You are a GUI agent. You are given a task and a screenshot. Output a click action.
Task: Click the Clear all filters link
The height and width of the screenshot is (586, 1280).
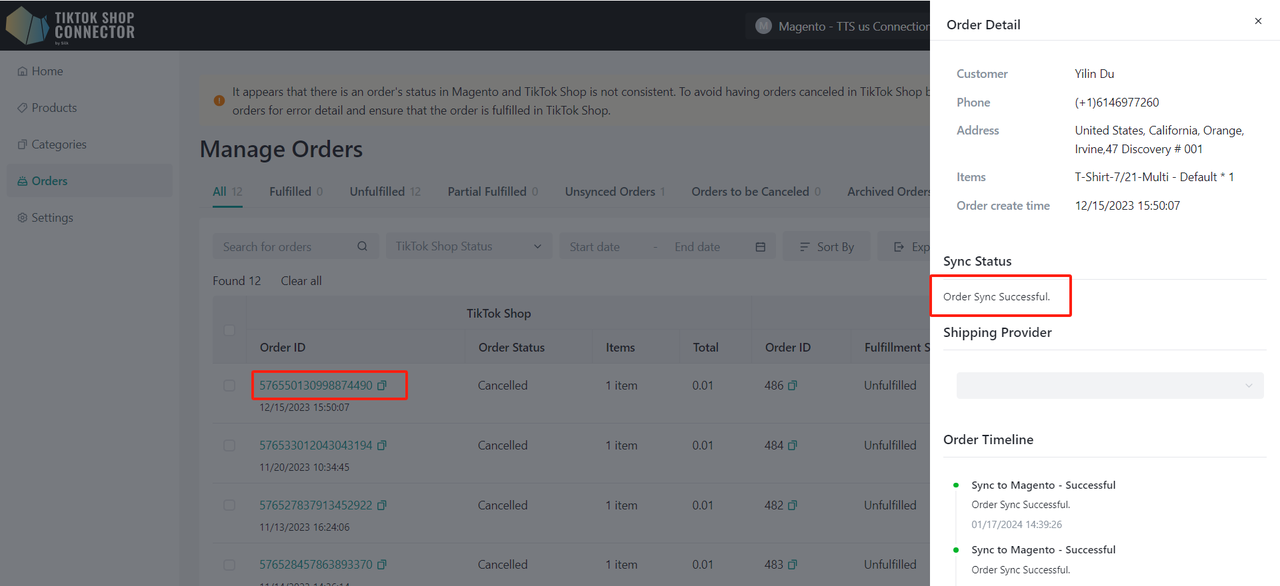[301, 281]
